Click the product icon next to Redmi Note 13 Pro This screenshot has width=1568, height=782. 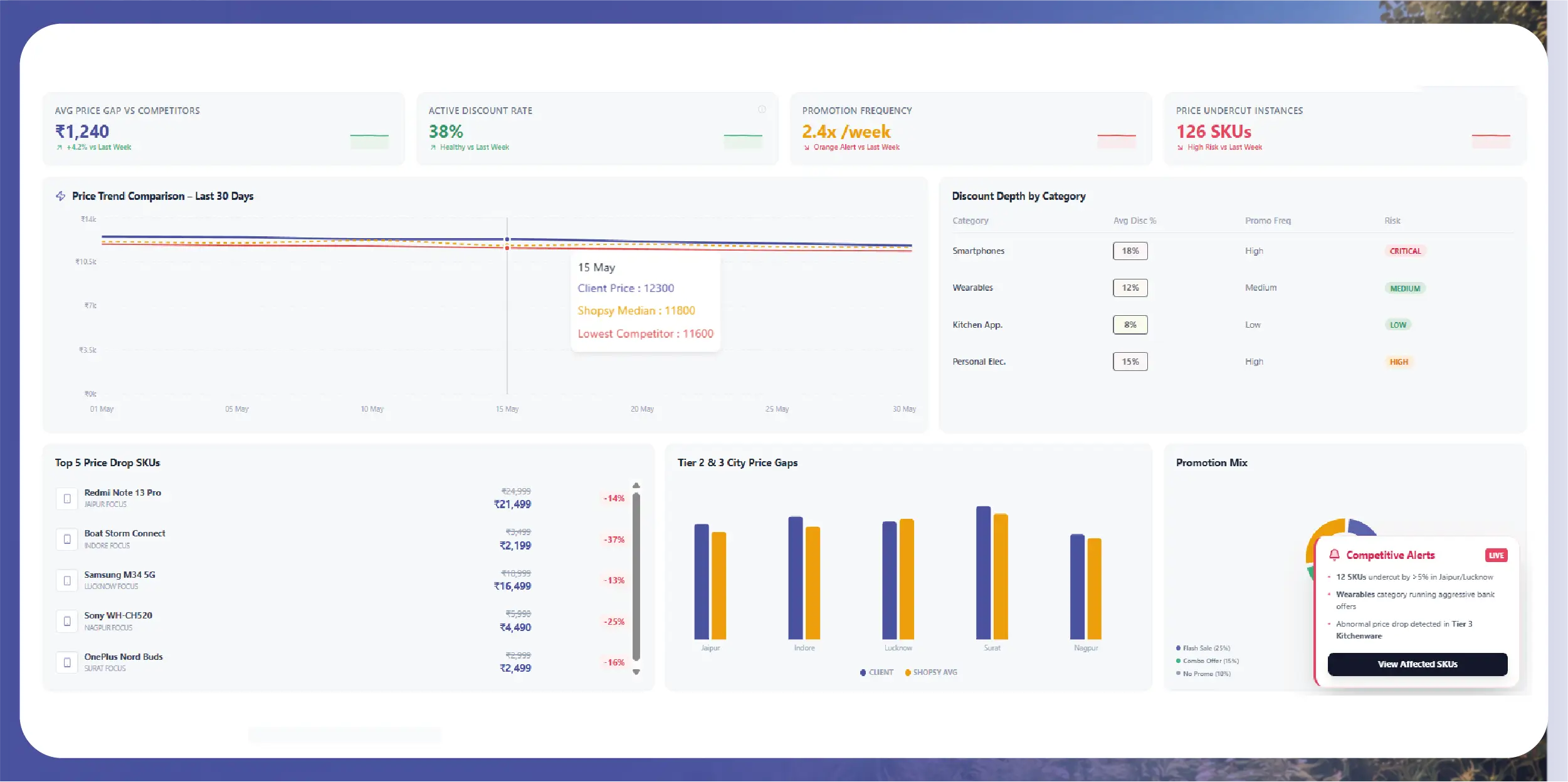(66, 498)
